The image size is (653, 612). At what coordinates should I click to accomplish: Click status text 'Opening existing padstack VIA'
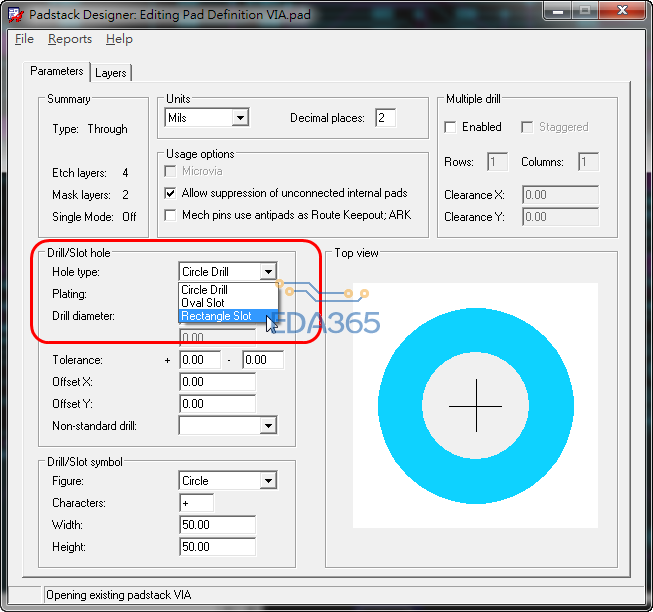pyautogui.click(x=119, y=595)
